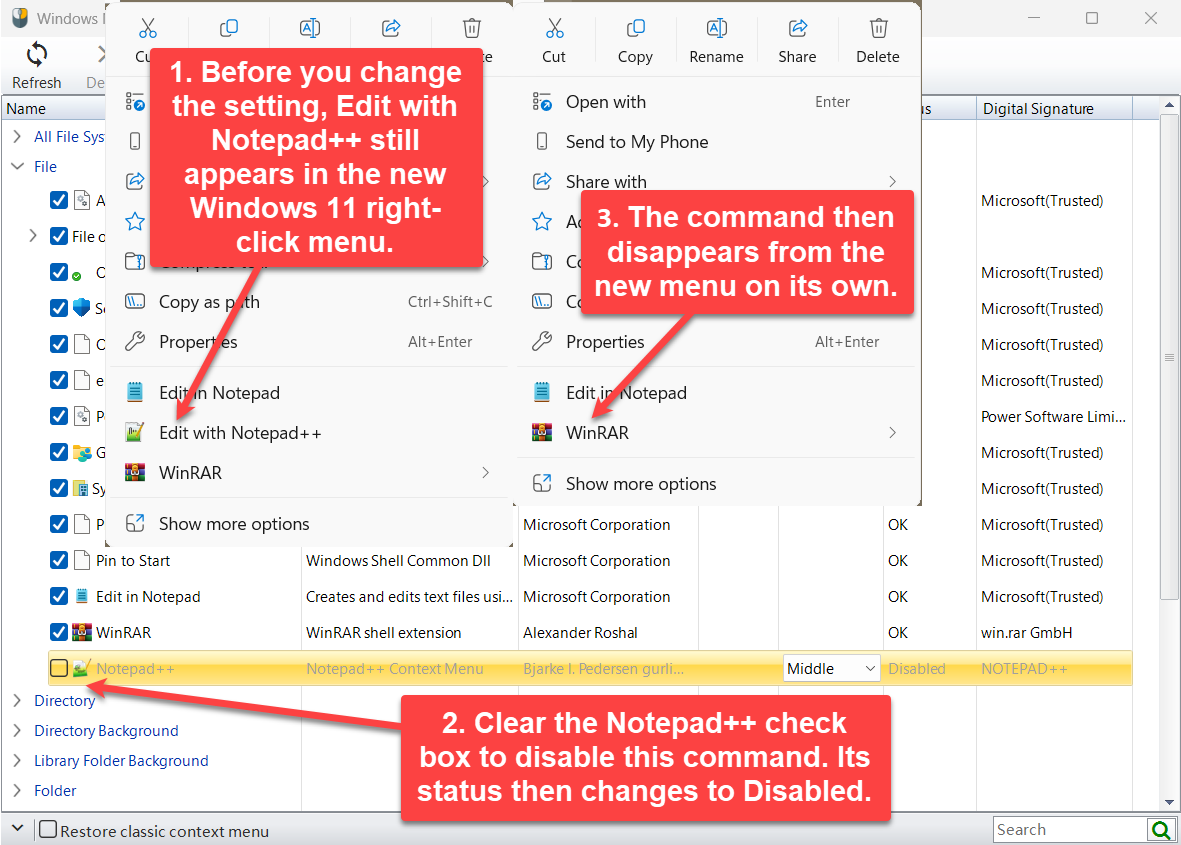Click the 'WinRAR shell extension' description
The height and width of the screenshot is (845, 1181).
[383, 633]
